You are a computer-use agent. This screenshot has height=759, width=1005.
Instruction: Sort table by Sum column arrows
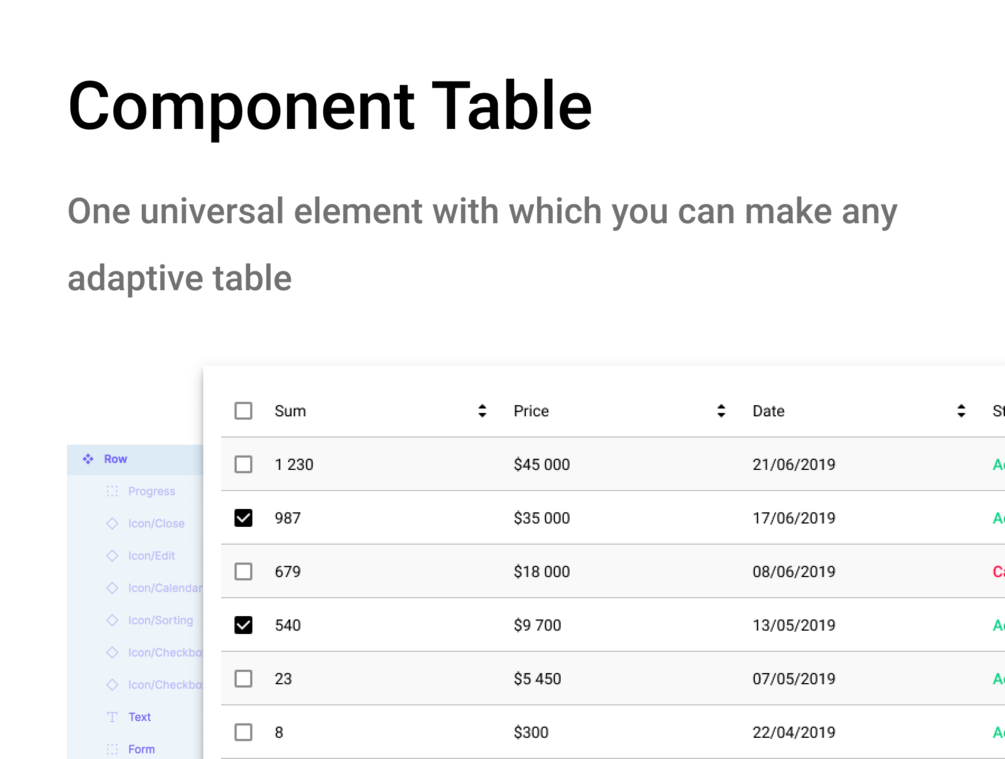482,411
